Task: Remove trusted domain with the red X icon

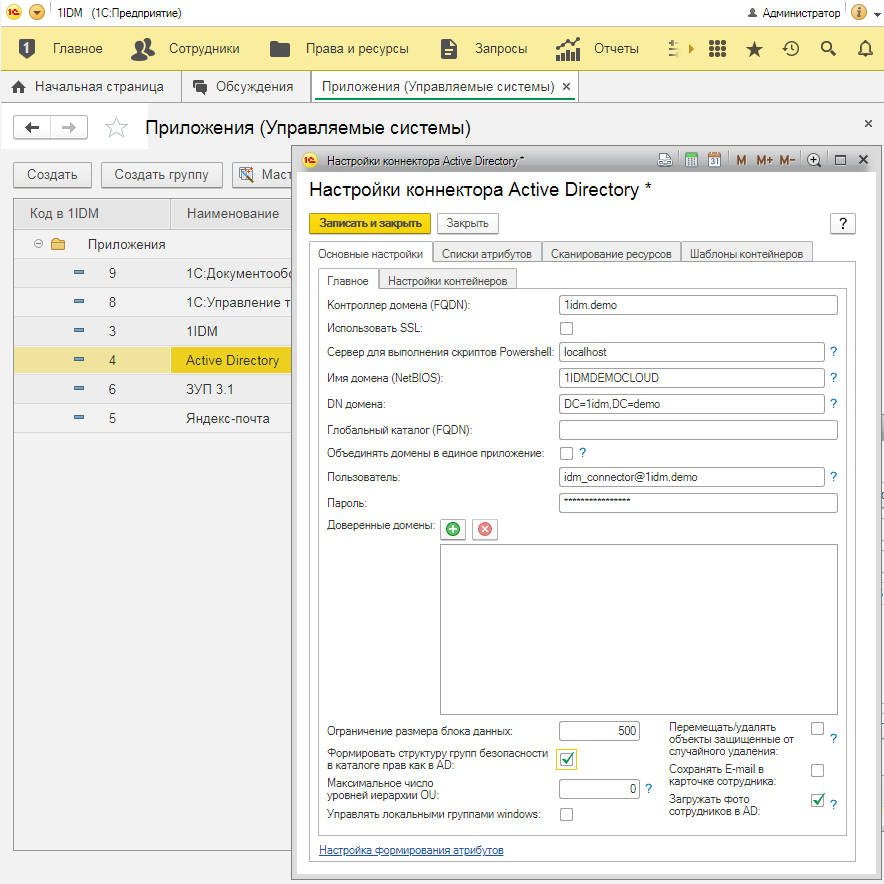Action: point(485,529)
